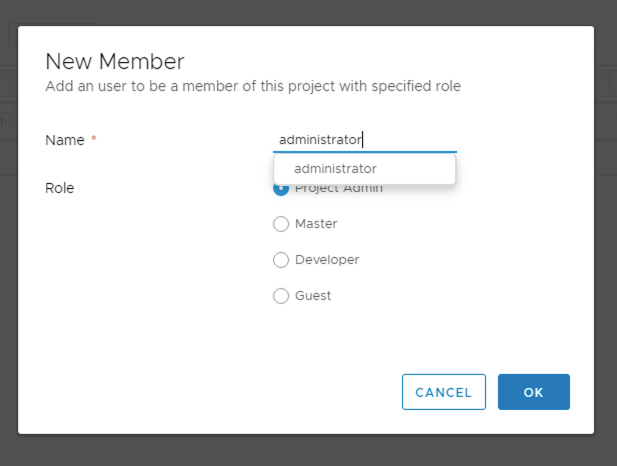Click the Name text input field
This screenshot has height=466, width=617.
click(364, 140)
